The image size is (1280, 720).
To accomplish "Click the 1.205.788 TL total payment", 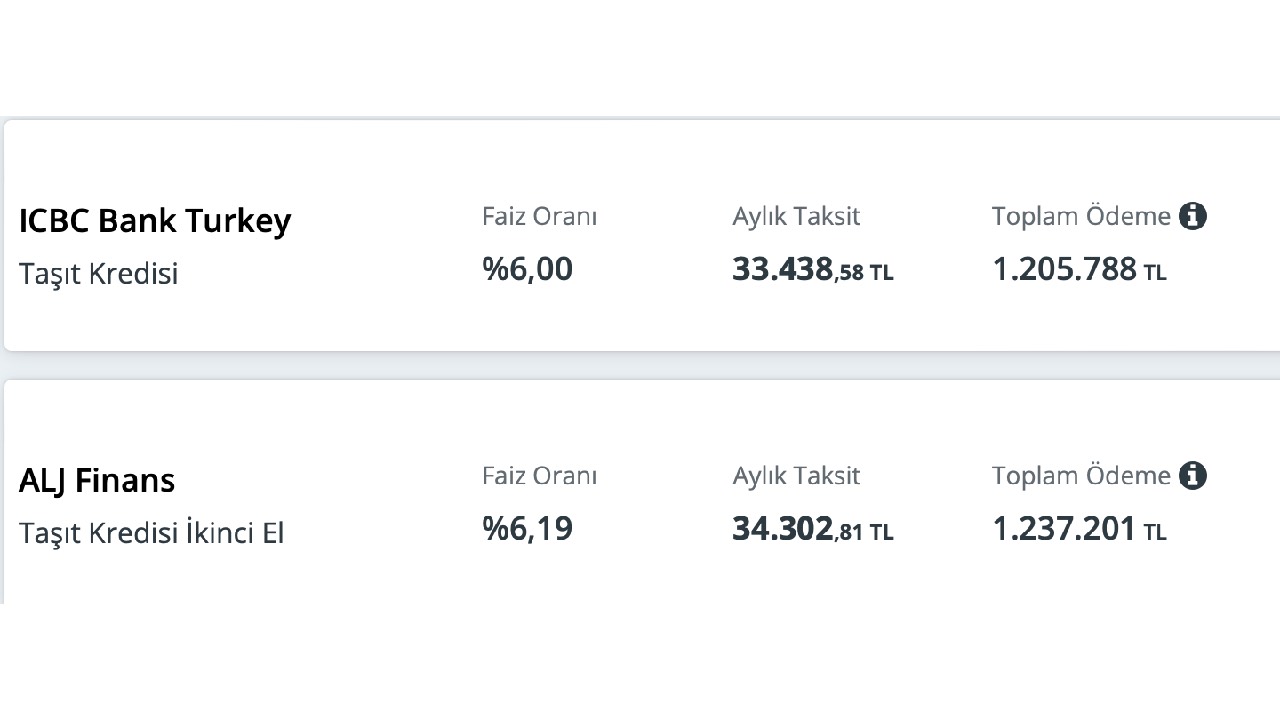I will tap(1079, 270).
